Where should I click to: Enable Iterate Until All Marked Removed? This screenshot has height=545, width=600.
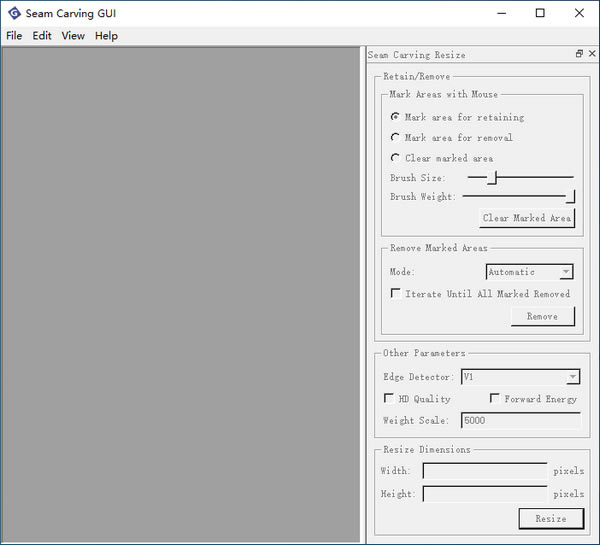[x=480, y=294]
